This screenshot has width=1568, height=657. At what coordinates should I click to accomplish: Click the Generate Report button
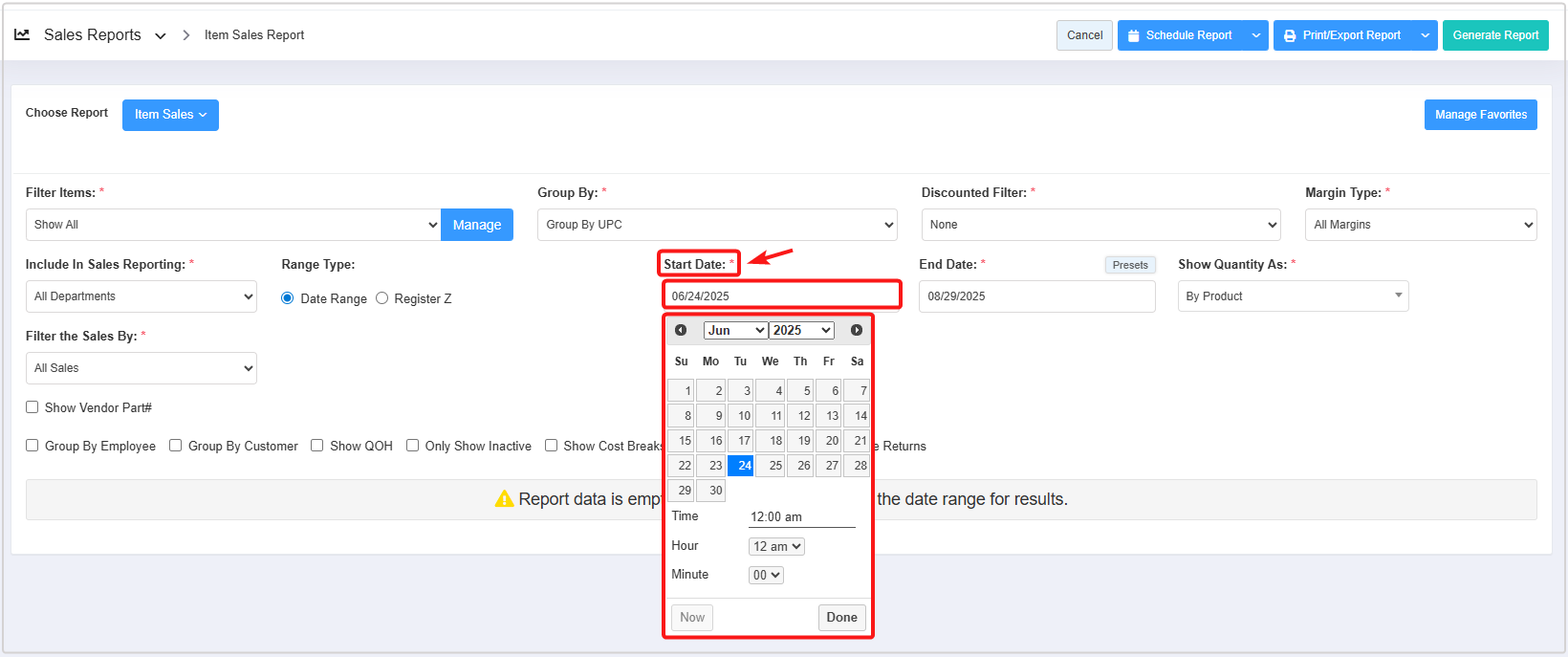point(1495,35)
